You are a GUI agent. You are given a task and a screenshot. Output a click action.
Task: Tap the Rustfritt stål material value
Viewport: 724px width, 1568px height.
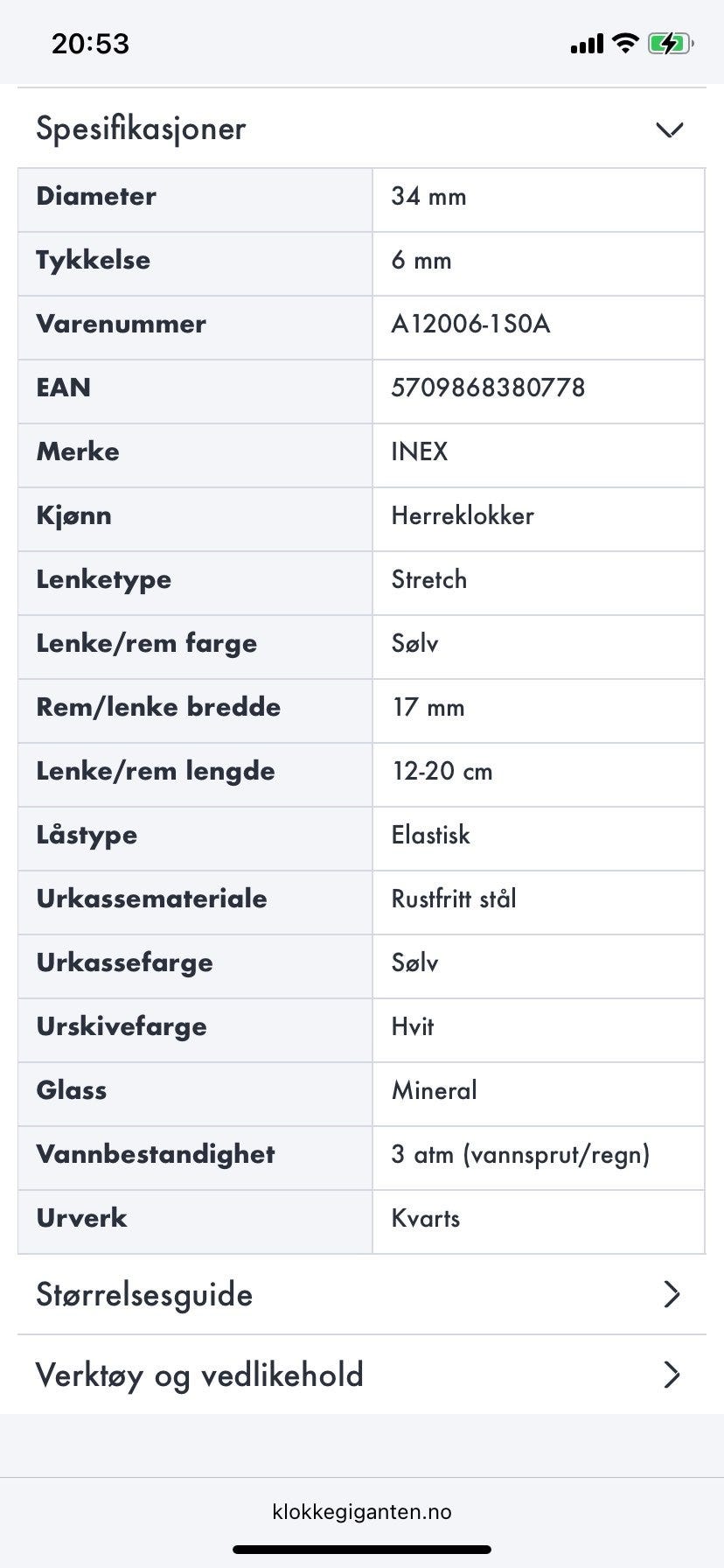[x=454, y=899]
